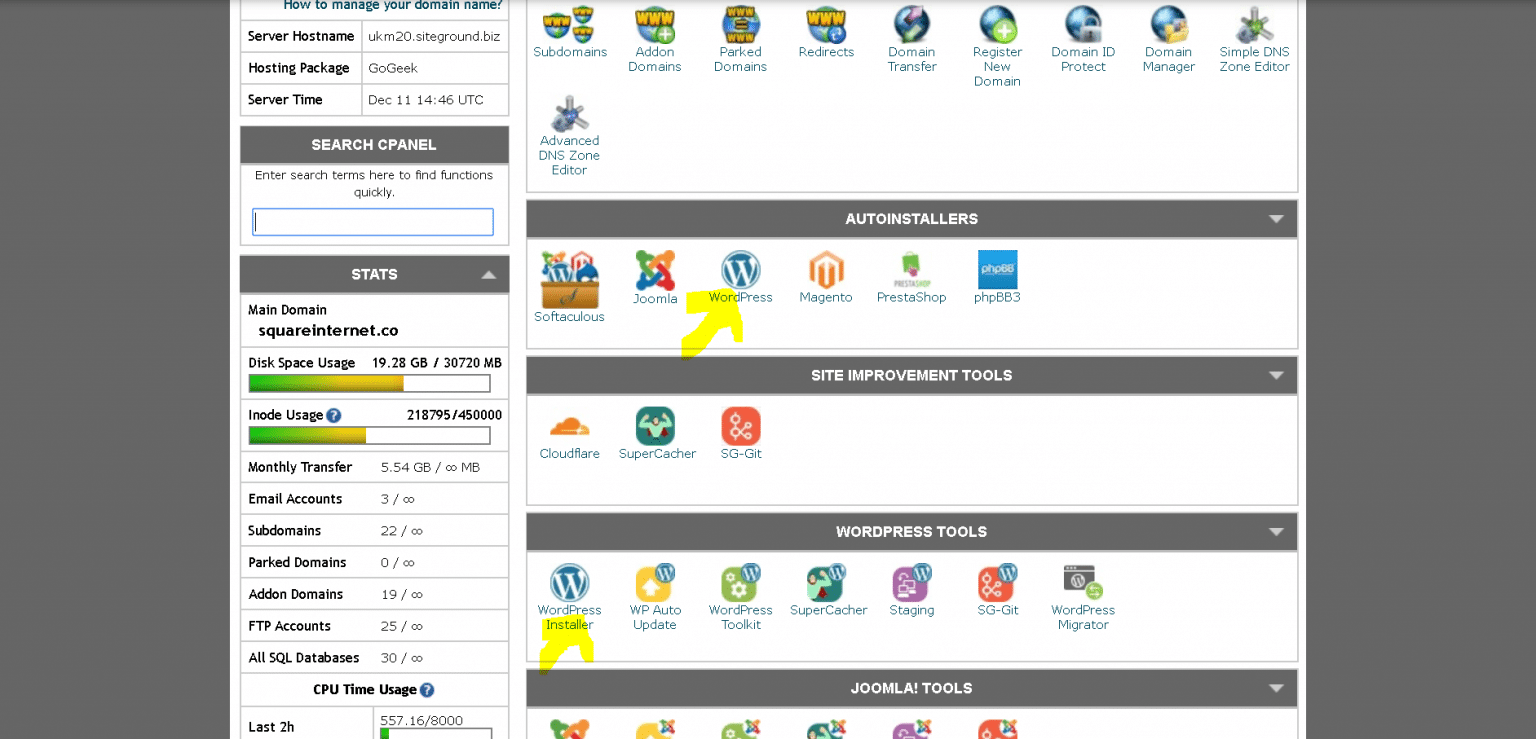Open Advanced DNS Zone Editor
The height and width of the screenshot is (739, 1536).
coord(569,136)
